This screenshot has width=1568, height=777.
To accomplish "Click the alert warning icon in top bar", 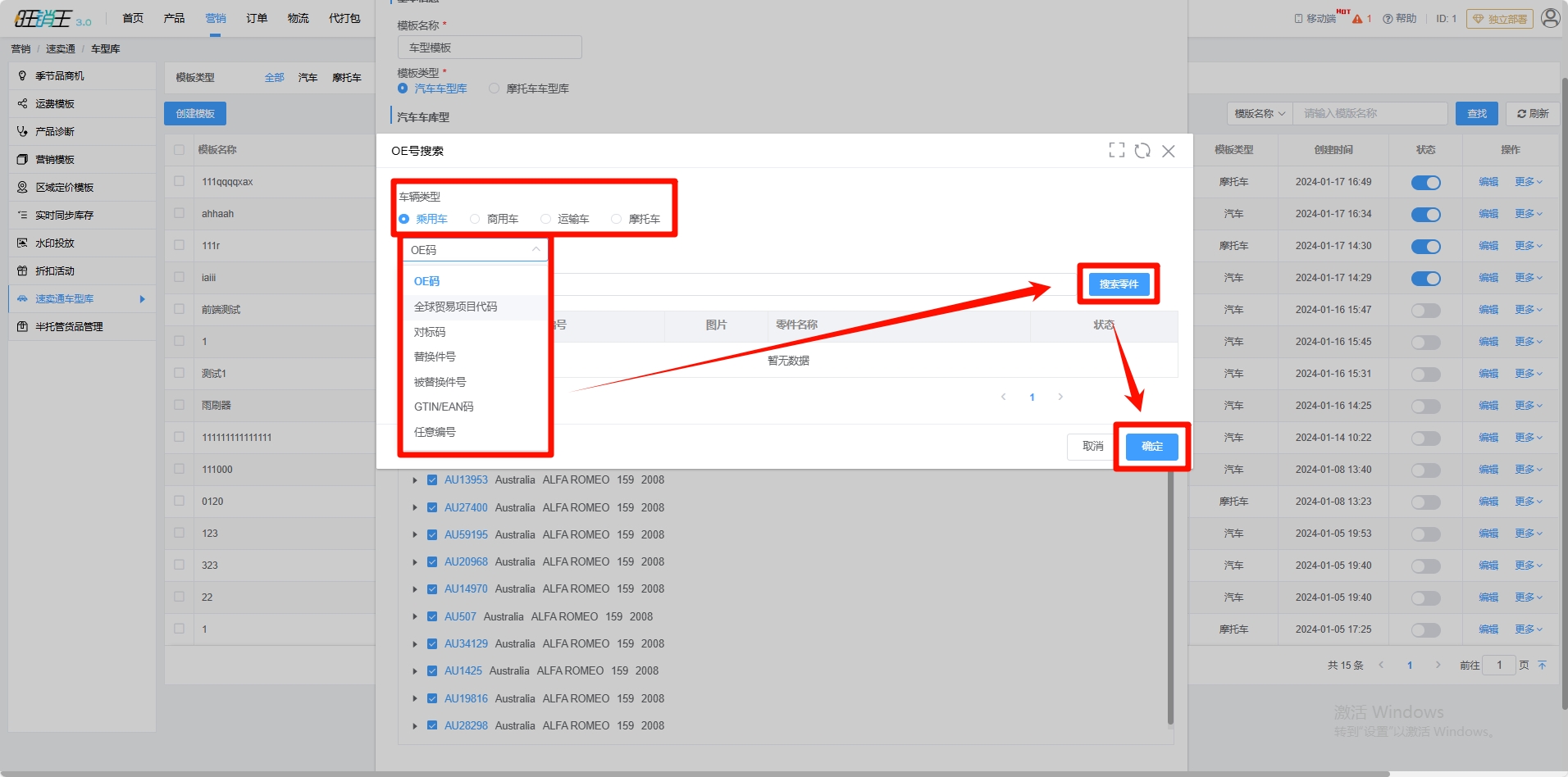I will click(x=1357, y=19).
